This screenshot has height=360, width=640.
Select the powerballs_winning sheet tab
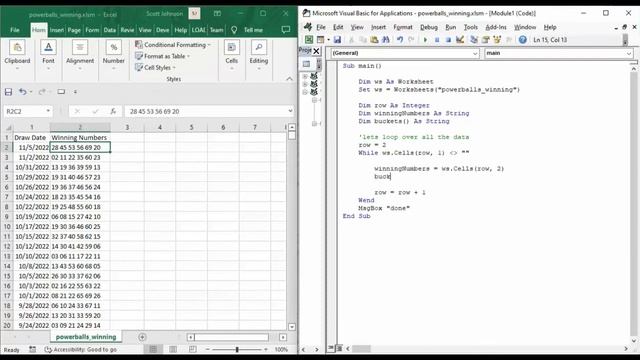pos(86,337)
